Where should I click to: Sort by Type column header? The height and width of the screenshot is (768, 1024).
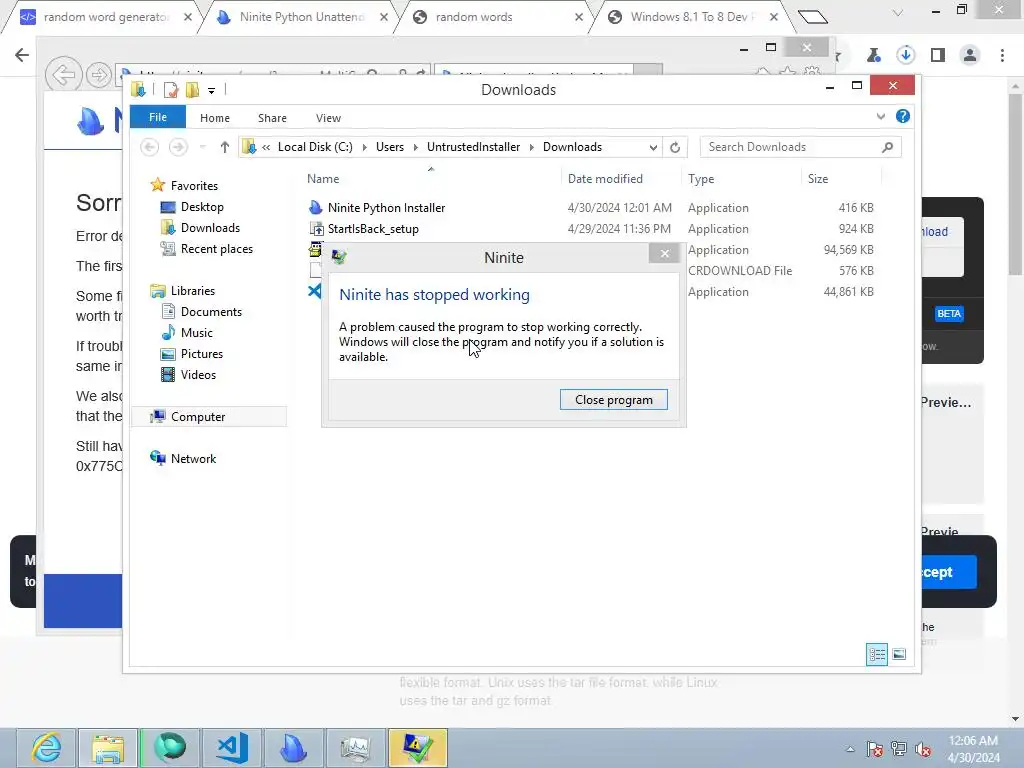(701, 178)
